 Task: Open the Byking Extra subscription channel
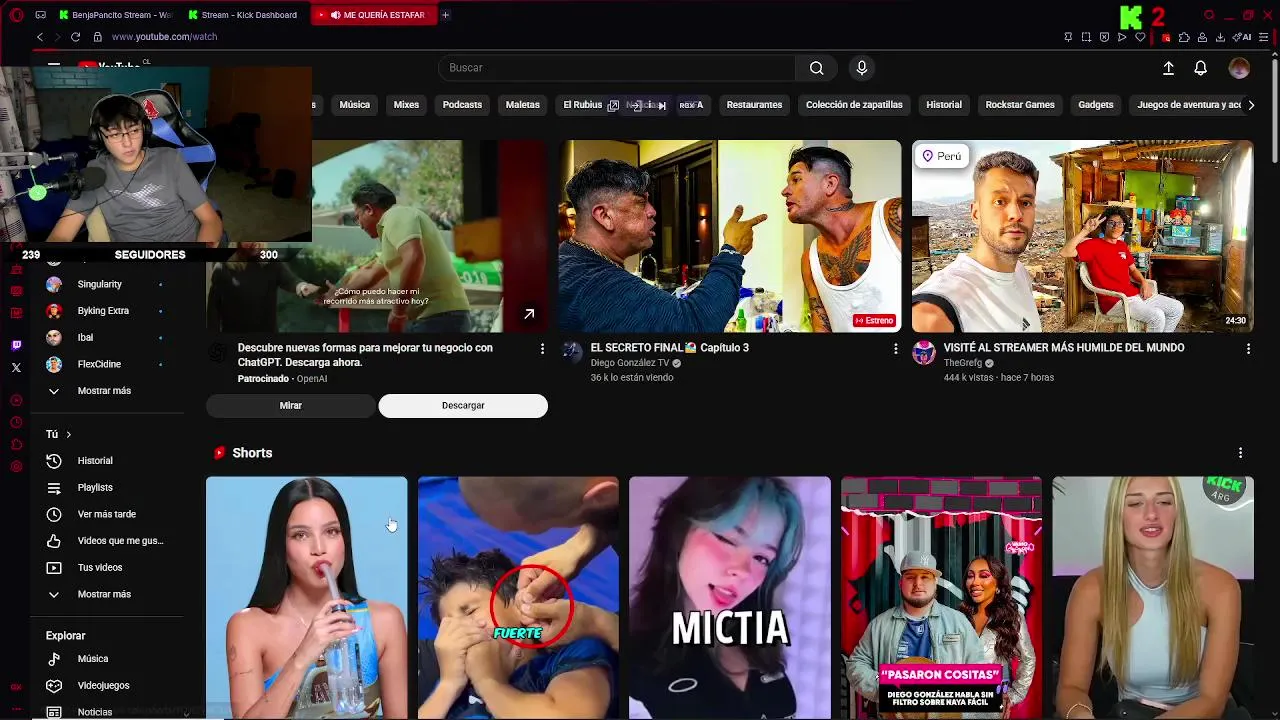pyautogui.click(x=108, y=311)
